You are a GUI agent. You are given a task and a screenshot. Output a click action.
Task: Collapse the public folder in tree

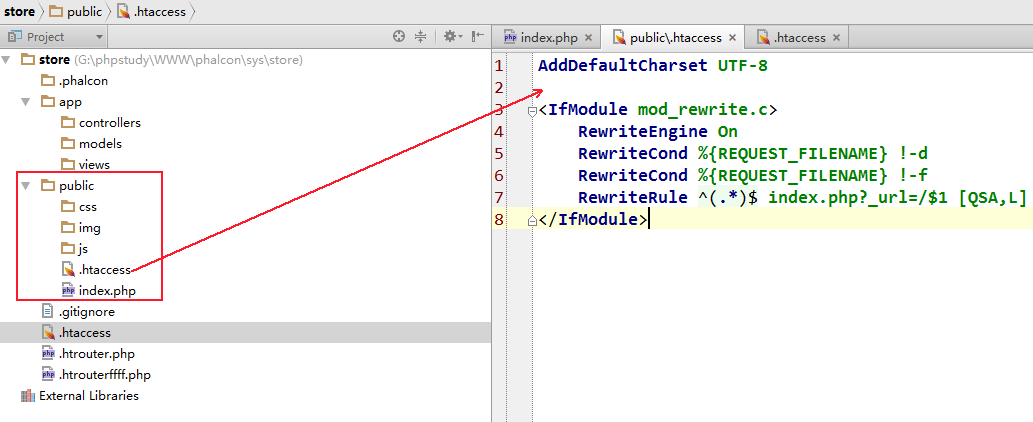point(26,186)
